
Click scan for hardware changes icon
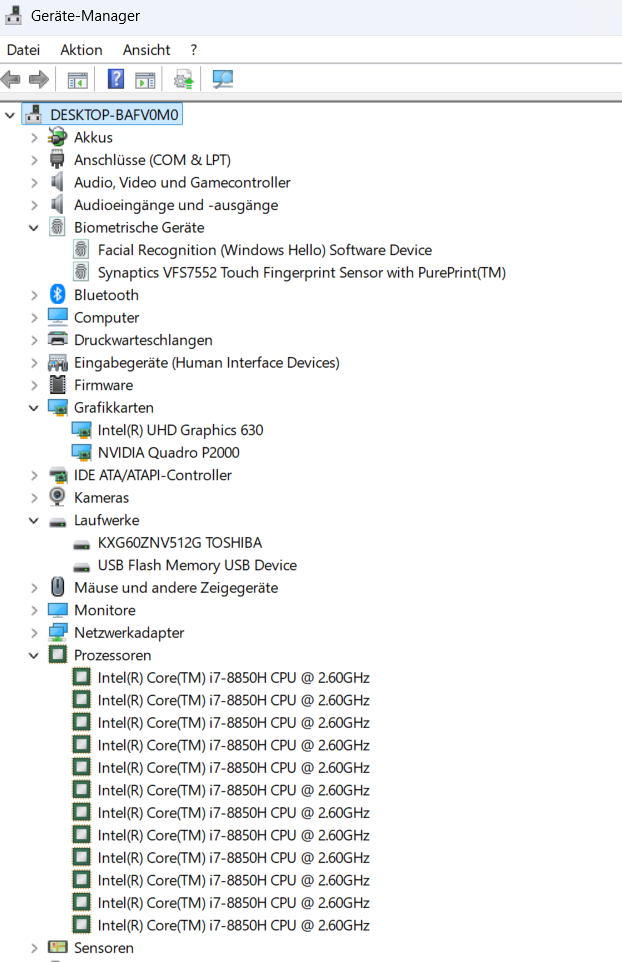(x=222, y=79)
